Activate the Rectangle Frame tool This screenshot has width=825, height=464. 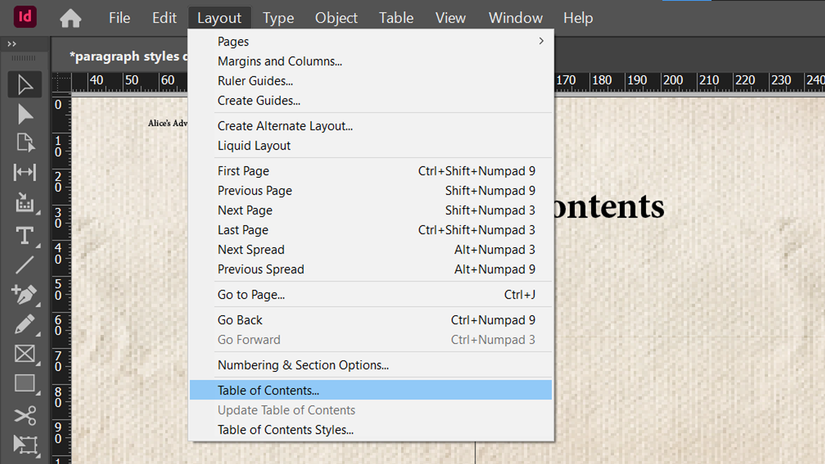[x=25, y=353]
